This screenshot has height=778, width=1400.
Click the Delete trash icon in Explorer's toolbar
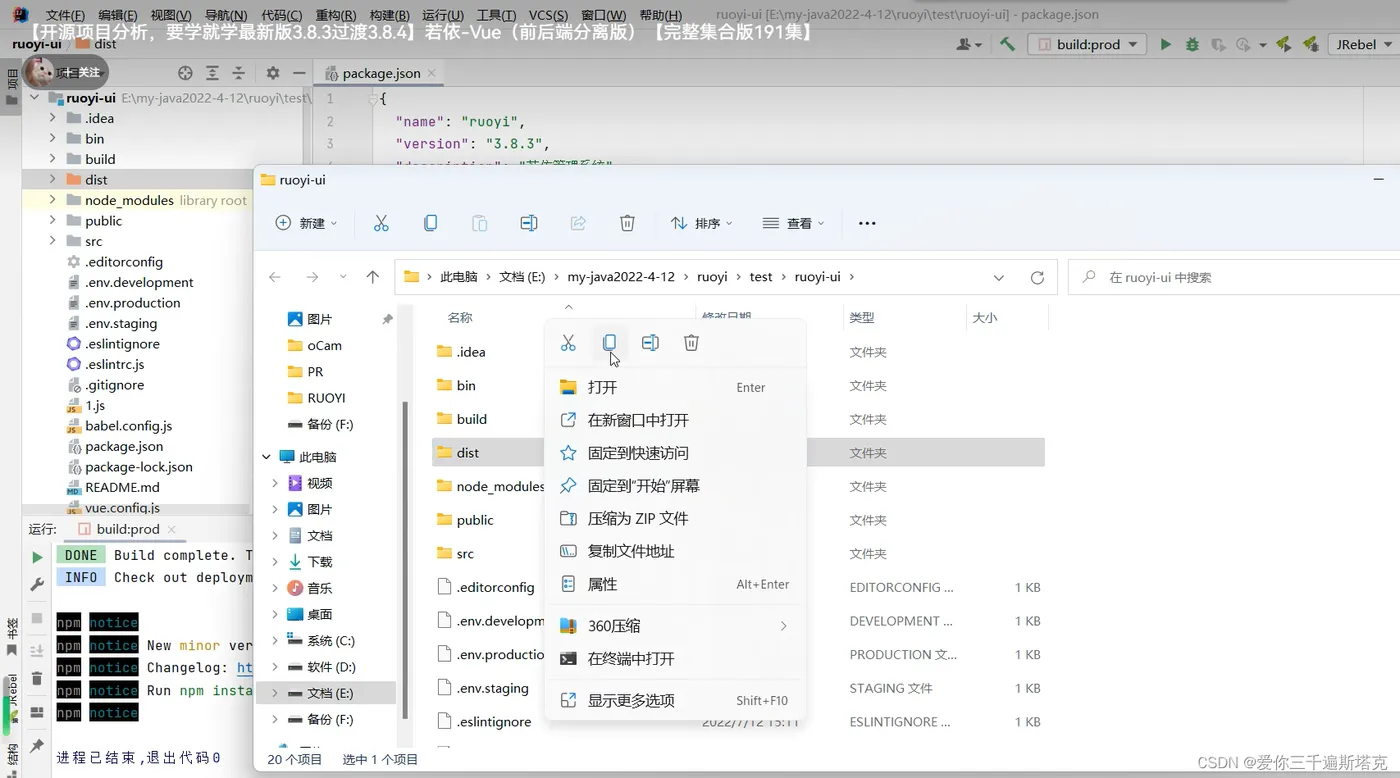(627, 223)
